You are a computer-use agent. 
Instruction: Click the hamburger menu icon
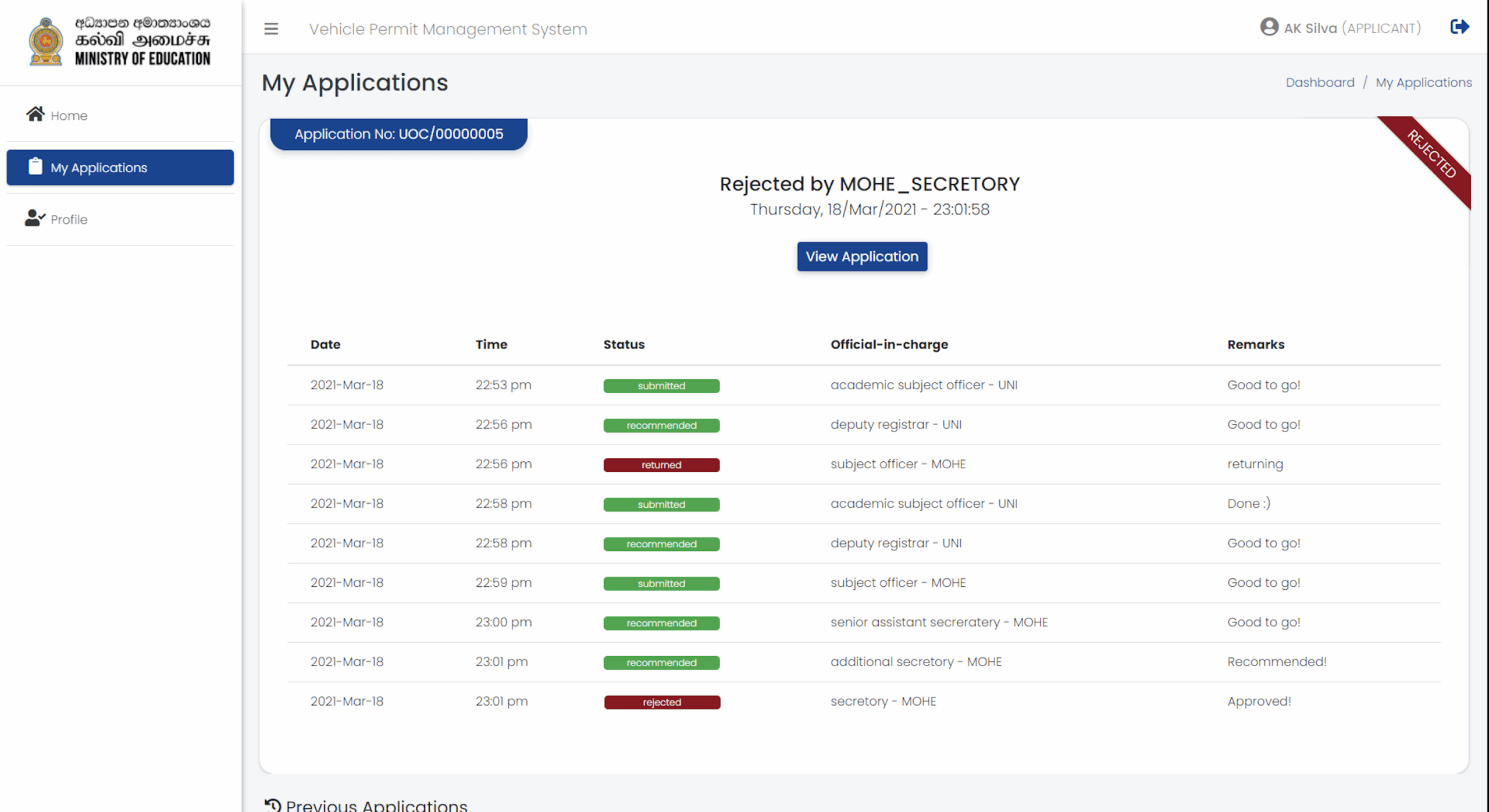tap(271, 29)
